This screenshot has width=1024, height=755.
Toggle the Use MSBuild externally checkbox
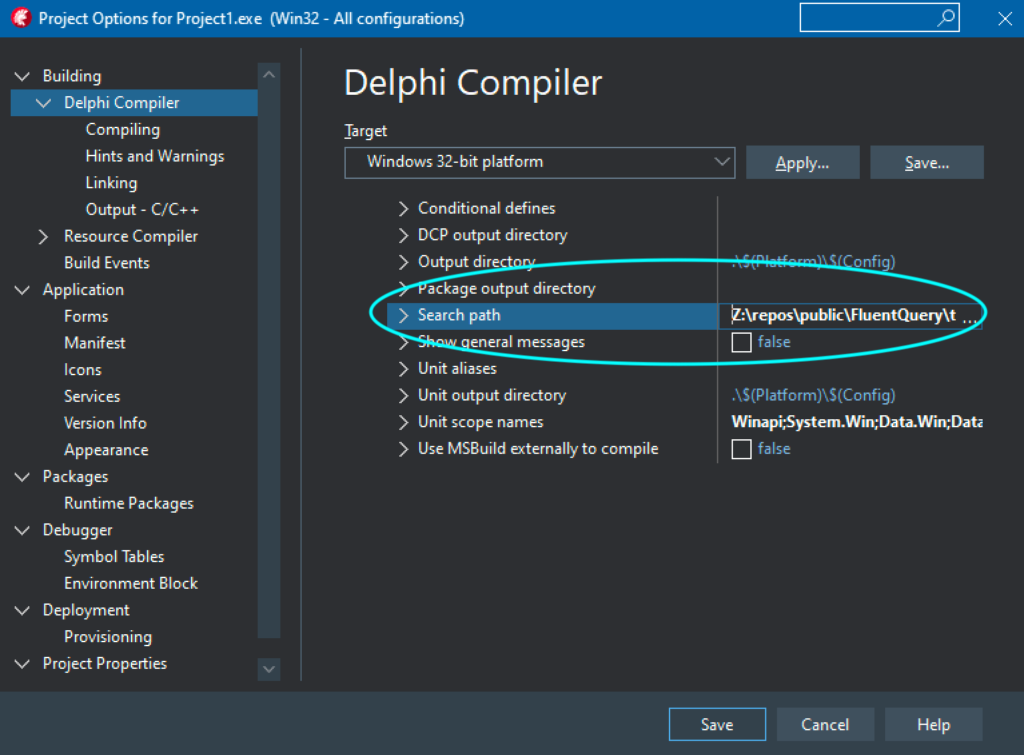[741, 449]
